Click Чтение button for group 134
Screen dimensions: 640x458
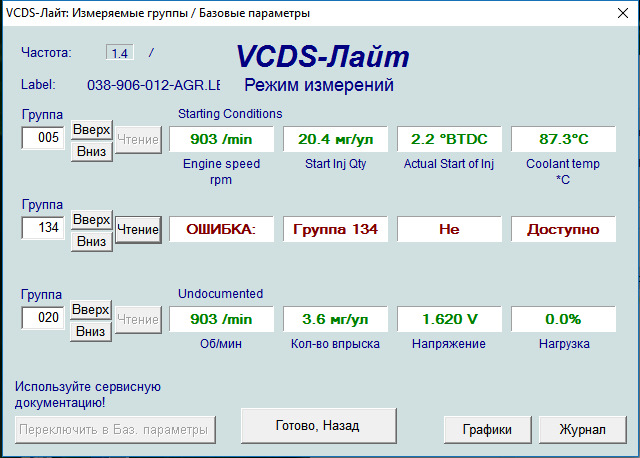tap(138, 230)
